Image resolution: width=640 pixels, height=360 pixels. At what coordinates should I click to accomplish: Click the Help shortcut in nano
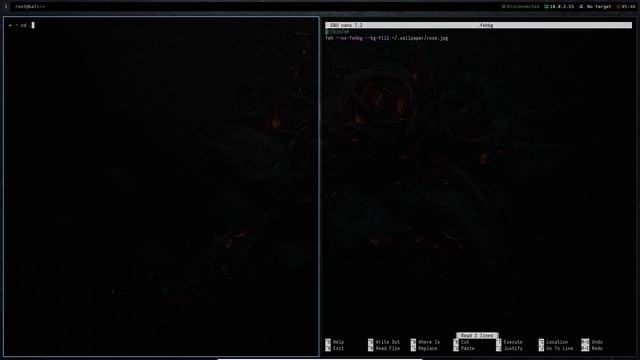[335, 342]
